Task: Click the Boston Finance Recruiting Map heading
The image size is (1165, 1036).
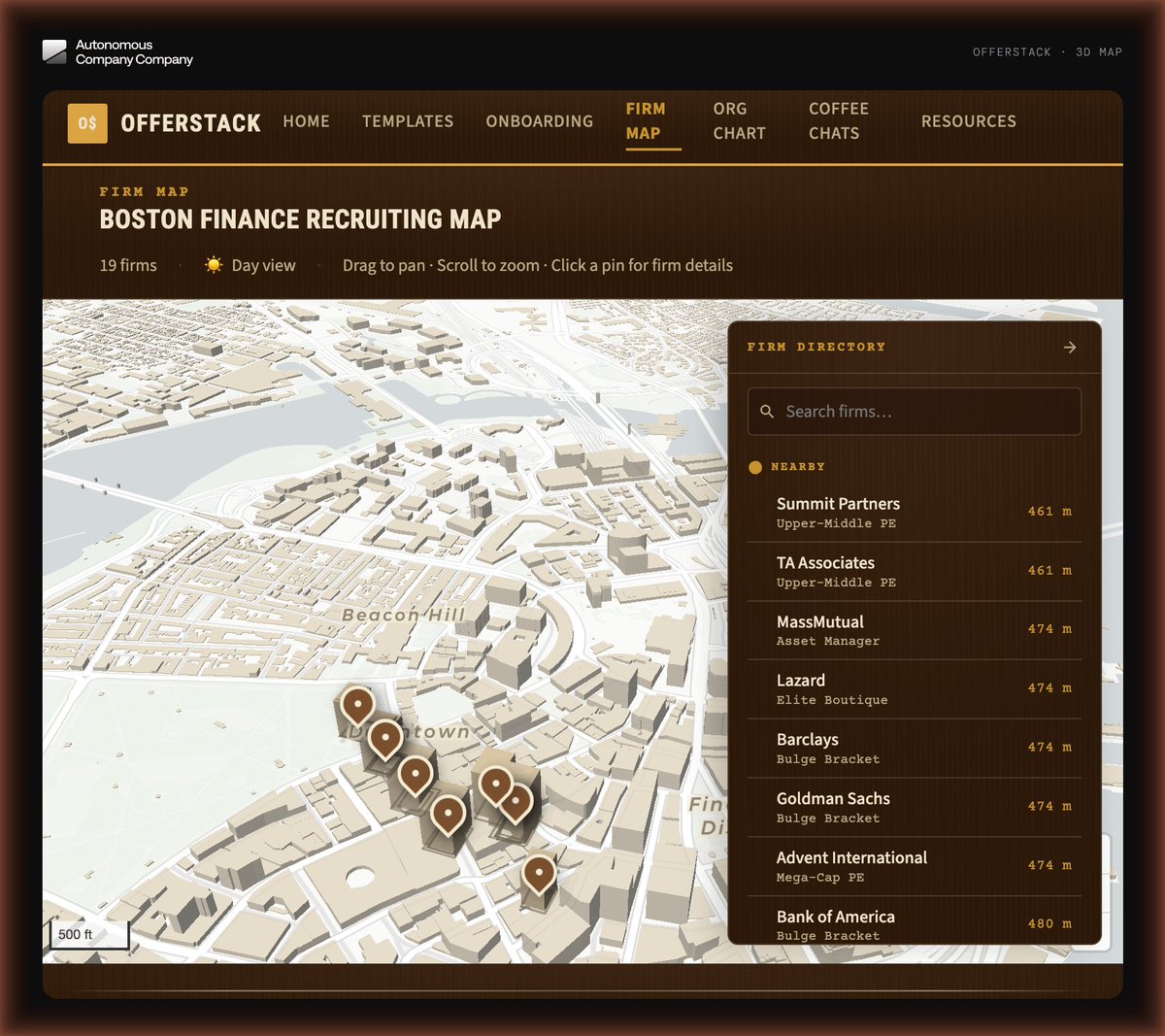Action: coord(300,219)
